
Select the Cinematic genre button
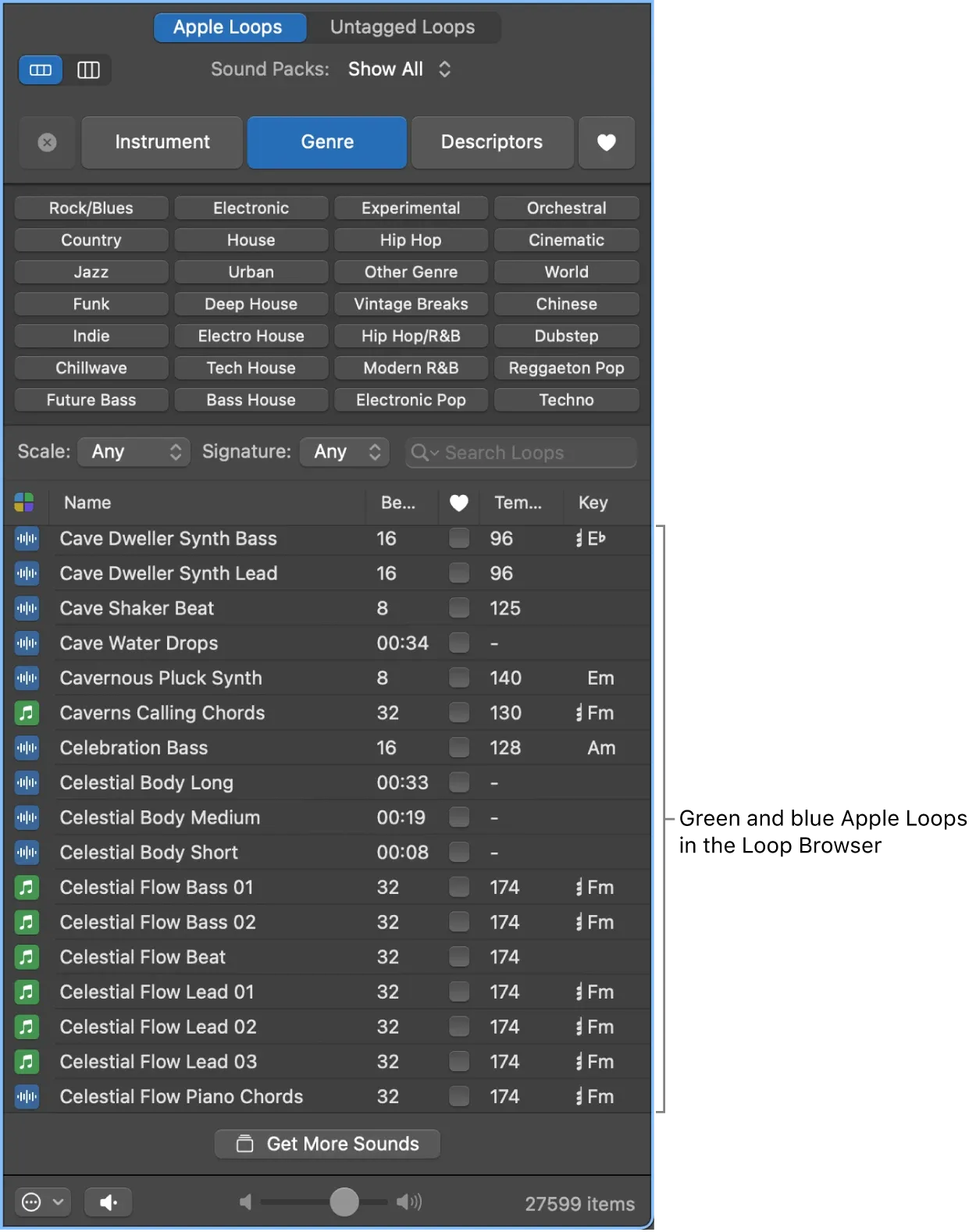click(x=566, y=240)
